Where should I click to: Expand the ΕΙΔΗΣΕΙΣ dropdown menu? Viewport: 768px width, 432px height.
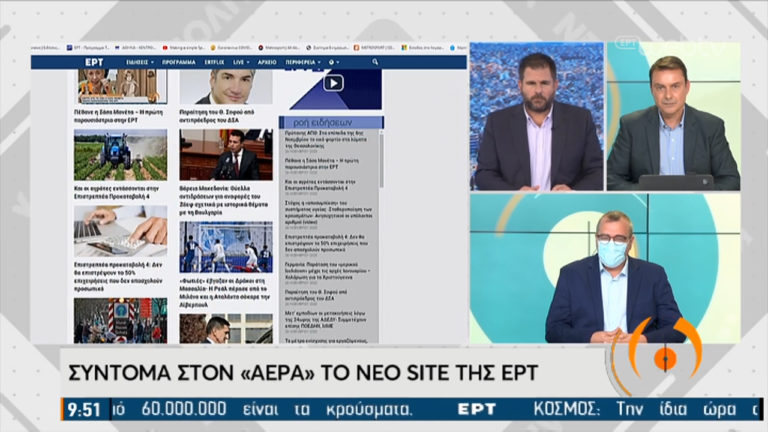pyautogui.click(x=140, y=62)
